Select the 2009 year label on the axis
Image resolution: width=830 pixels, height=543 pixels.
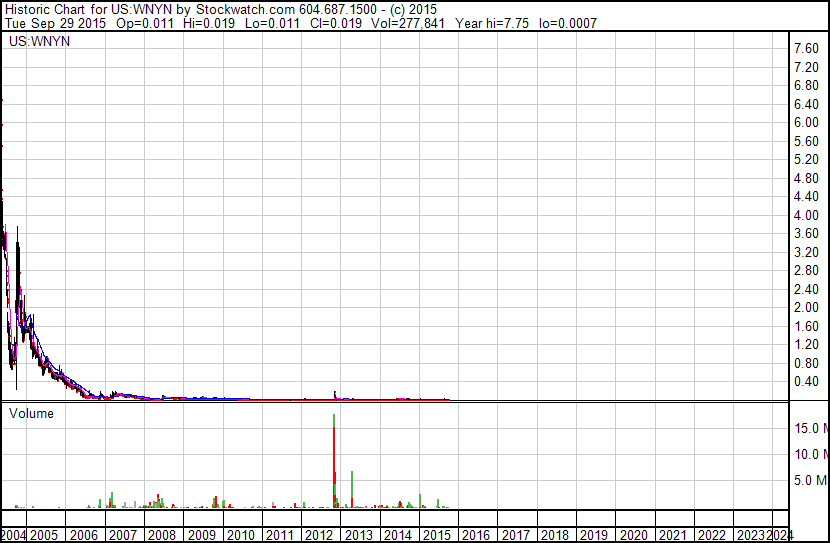click(202, 535)
